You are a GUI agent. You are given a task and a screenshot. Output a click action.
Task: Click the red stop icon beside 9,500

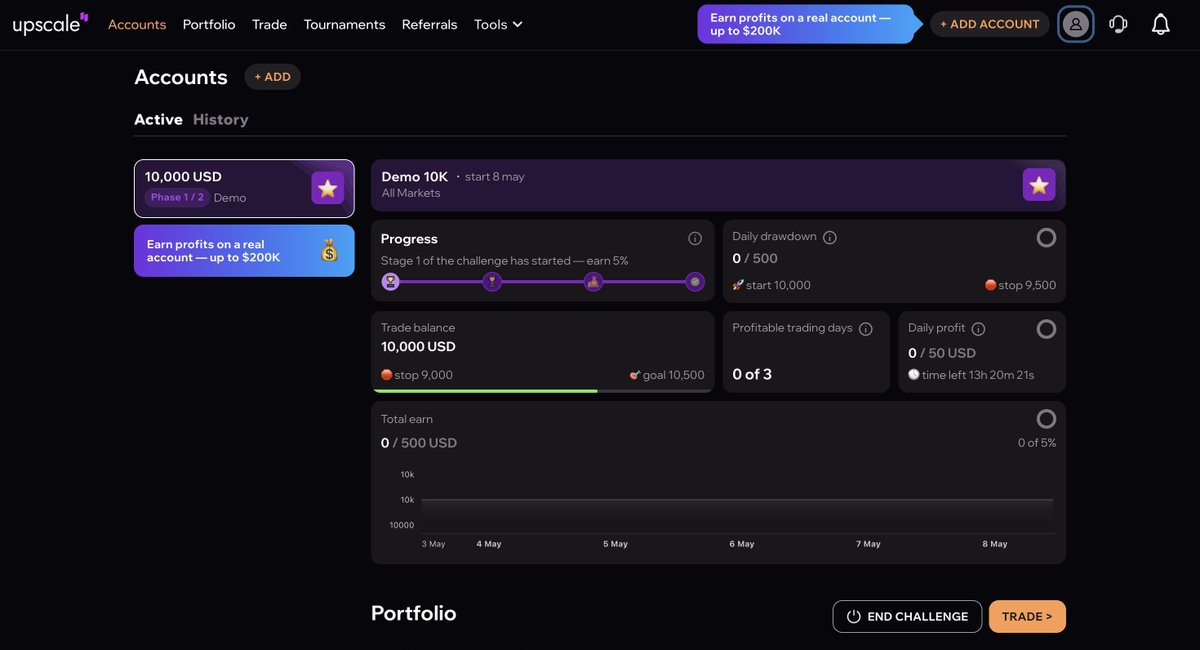(991, 285)
